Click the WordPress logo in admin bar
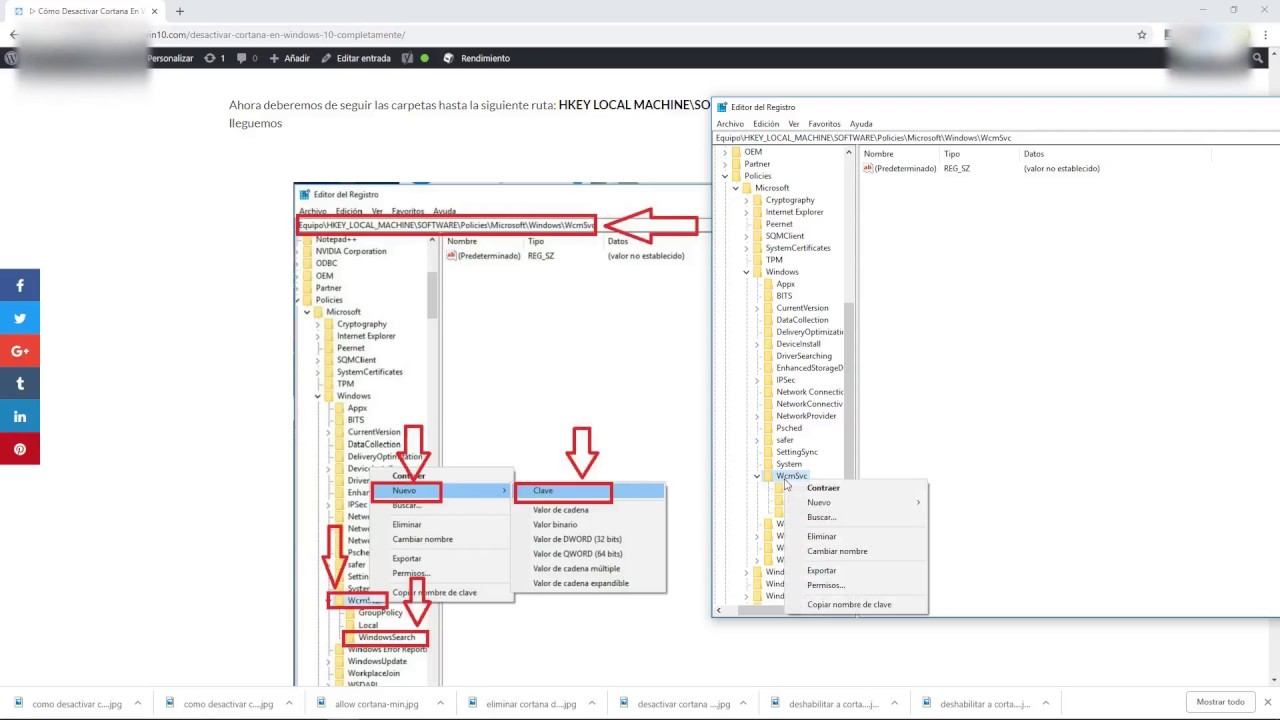 coord(11,58)
